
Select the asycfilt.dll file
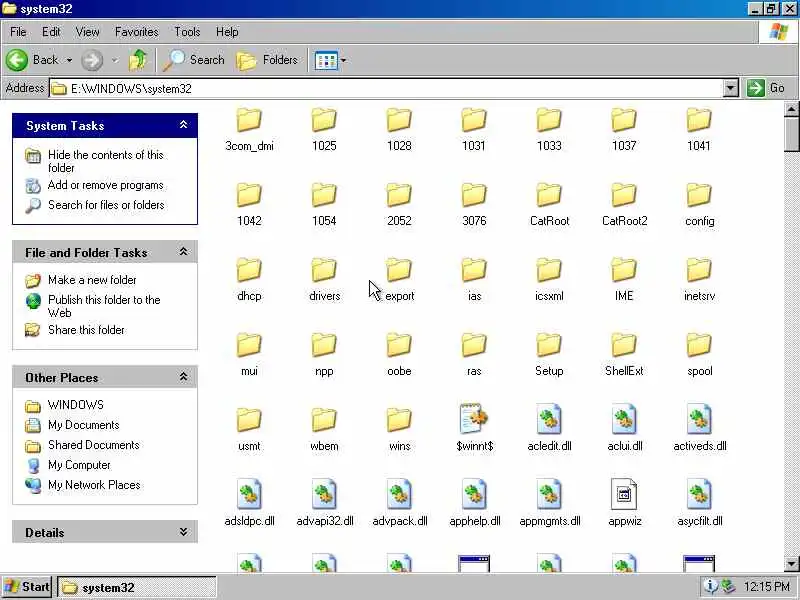coord(699,503)
